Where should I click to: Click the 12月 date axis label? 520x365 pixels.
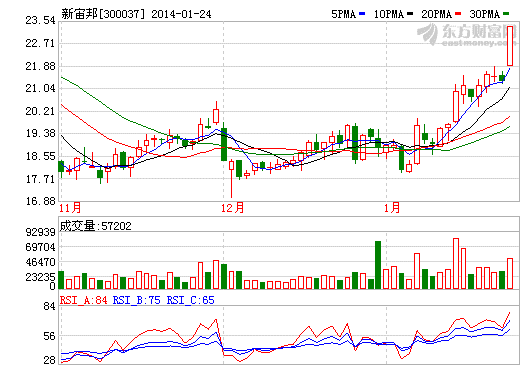pyautogui.click(x=232, y=208)
